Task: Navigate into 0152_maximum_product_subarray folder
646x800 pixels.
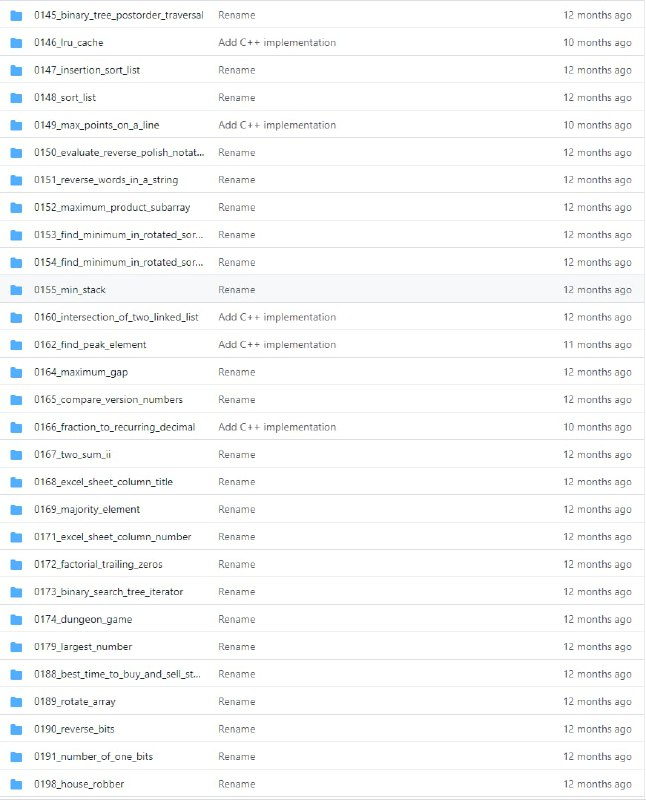Action: pyautogui.click(x=111, y=207)
